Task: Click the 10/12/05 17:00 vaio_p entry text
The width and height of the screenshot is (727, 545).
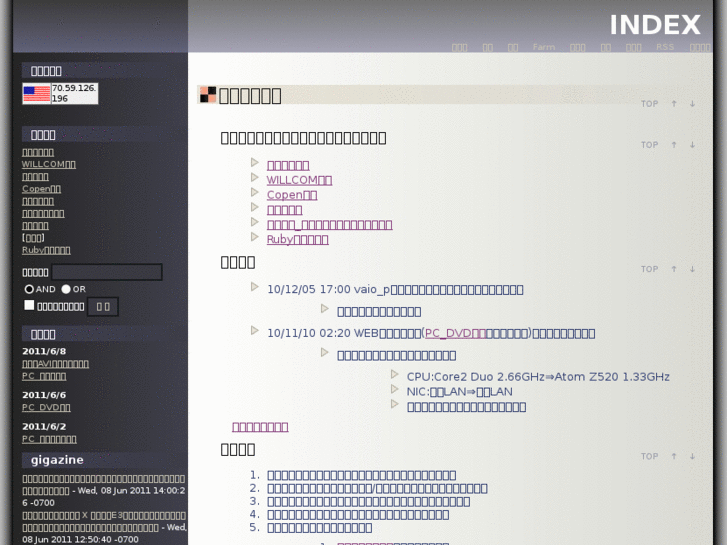Action: (395, 289)
